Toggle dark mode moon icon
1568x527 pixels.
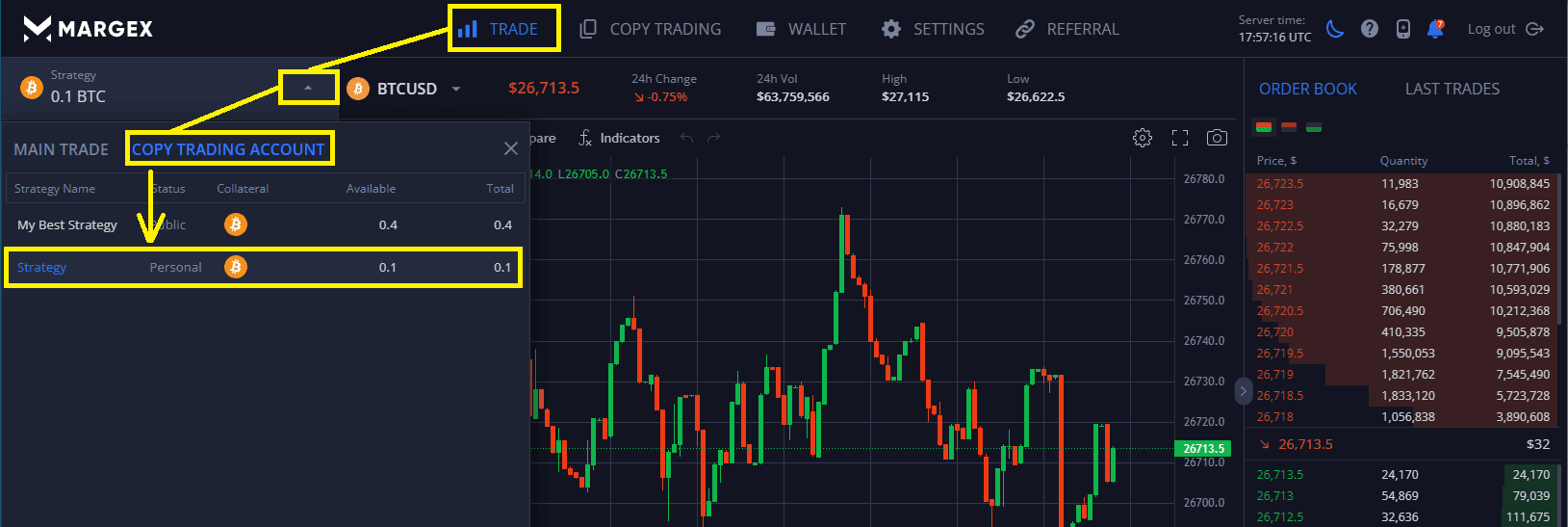1335,29
